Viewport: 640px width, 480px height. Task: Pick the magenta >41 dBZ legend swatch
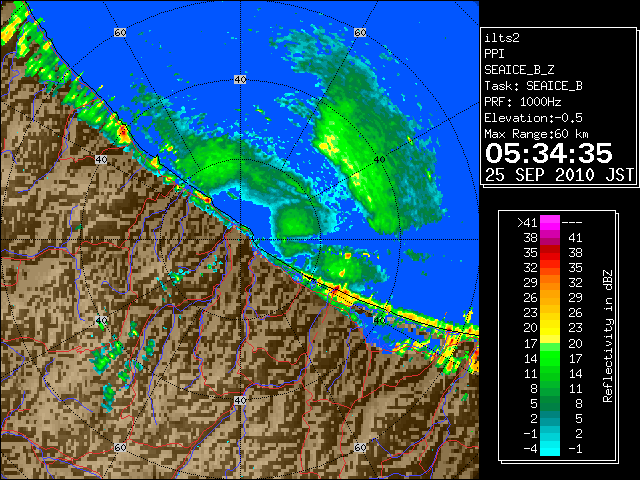click(550, 223)
